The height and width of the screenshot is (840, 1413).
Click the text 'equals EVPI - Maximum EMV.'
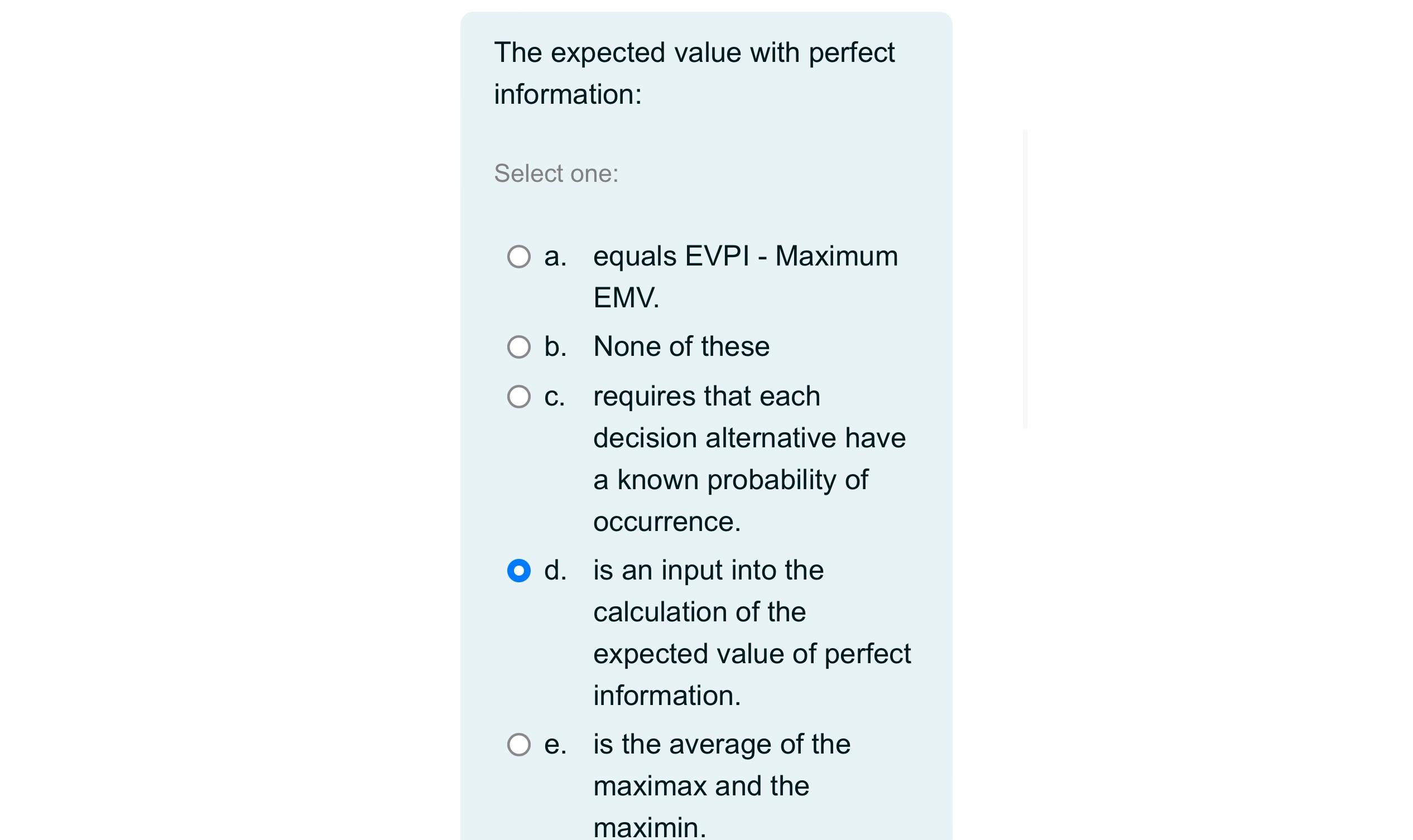coord(745,258)
